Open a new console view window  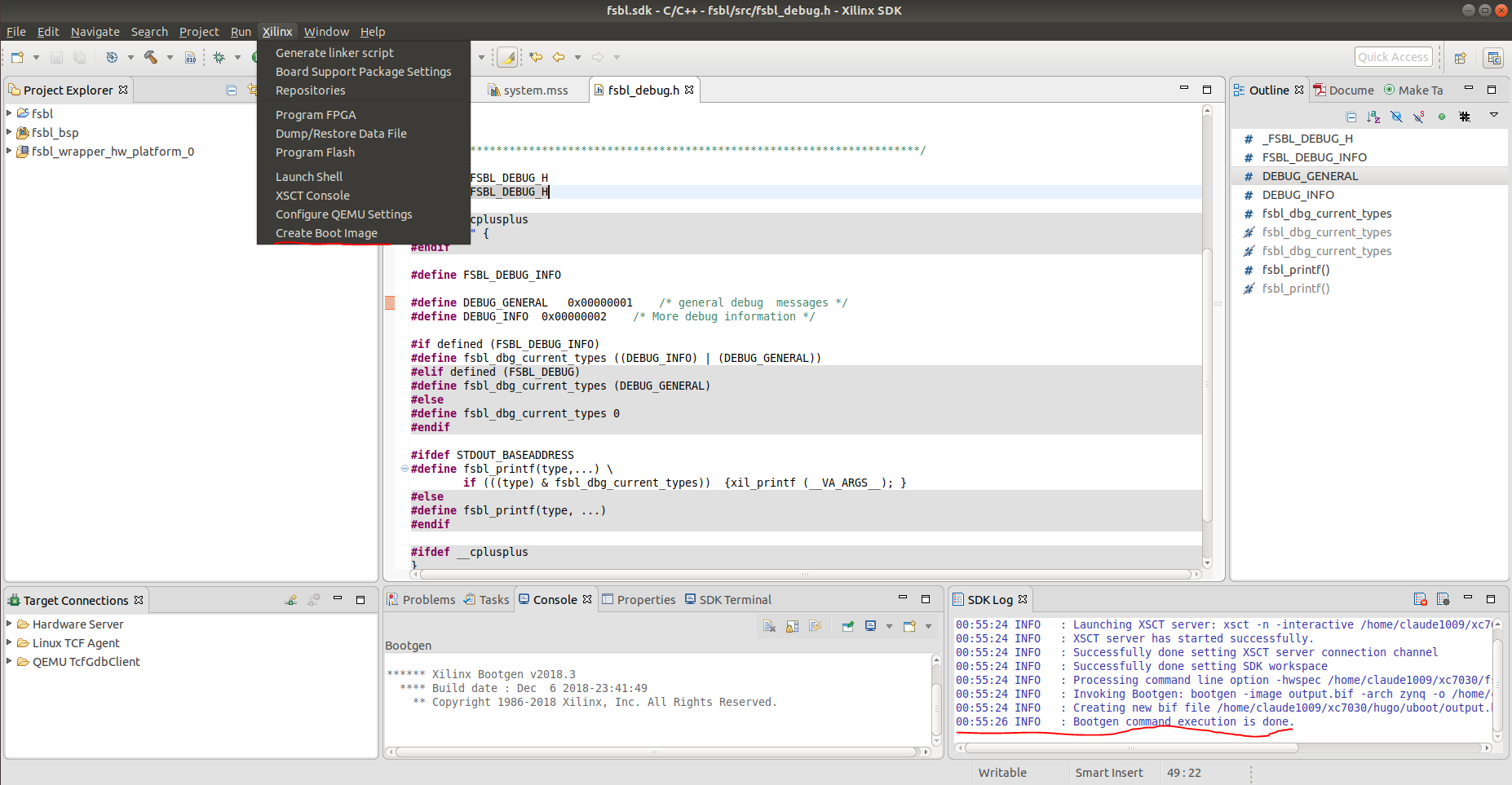[908, 626]
